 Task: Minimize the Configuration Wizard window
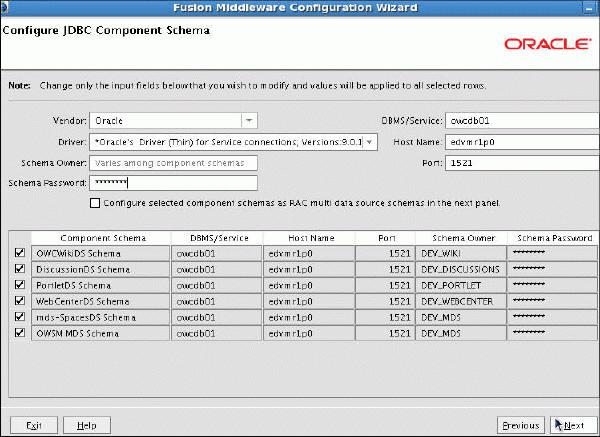click(x=589, y=8)
